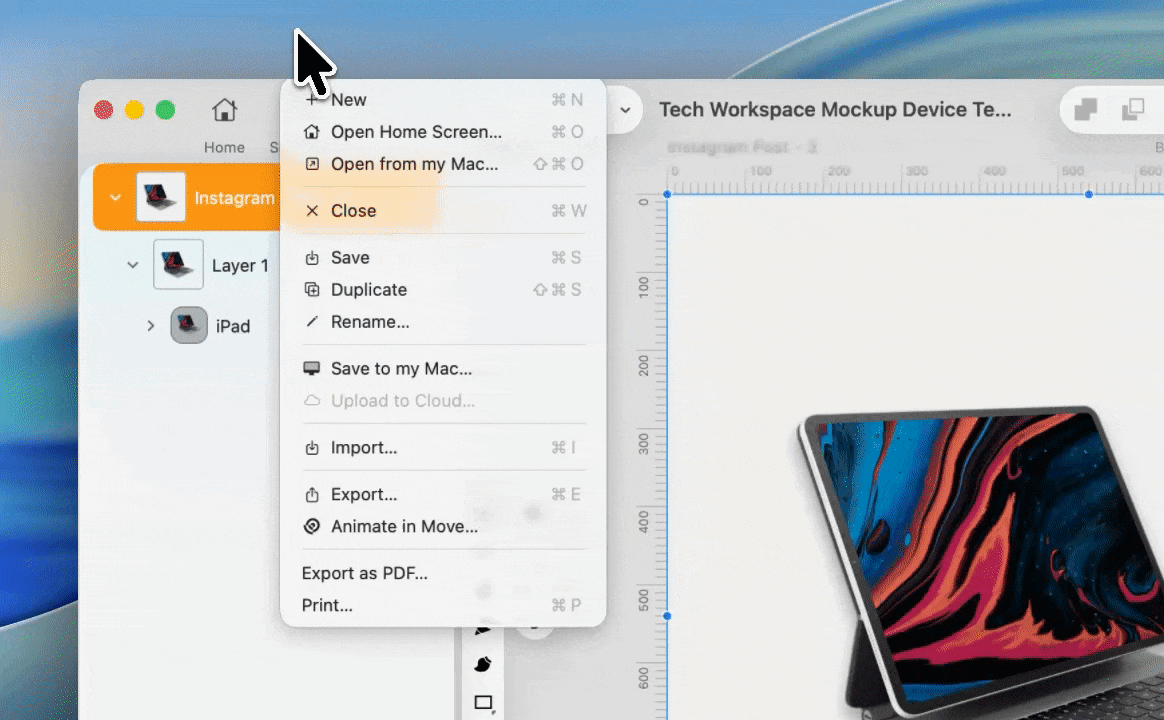
Task: Select the rectangle shape tool
Action: (x=484, y=703)
